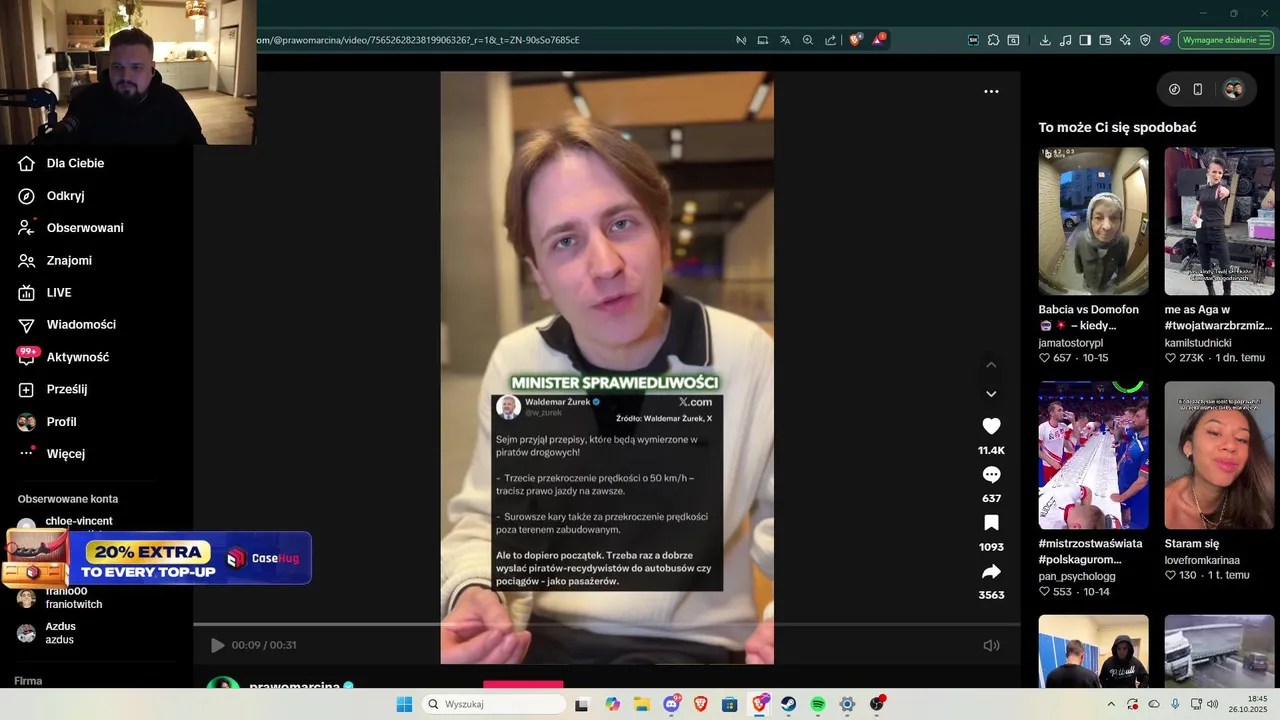Open followed account chloe-vincent
Image resolution: width=1280 pixels, height=720 pixels.
tap(78, 521)
